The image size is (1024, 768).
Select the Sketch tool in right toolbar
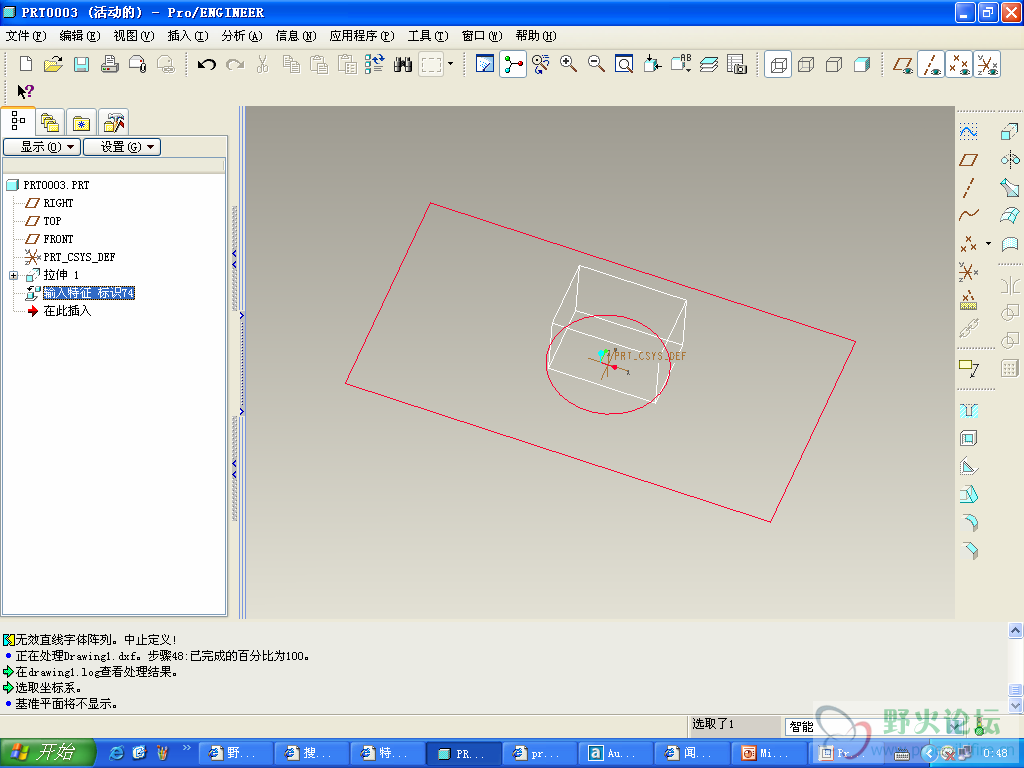point(968,131)
